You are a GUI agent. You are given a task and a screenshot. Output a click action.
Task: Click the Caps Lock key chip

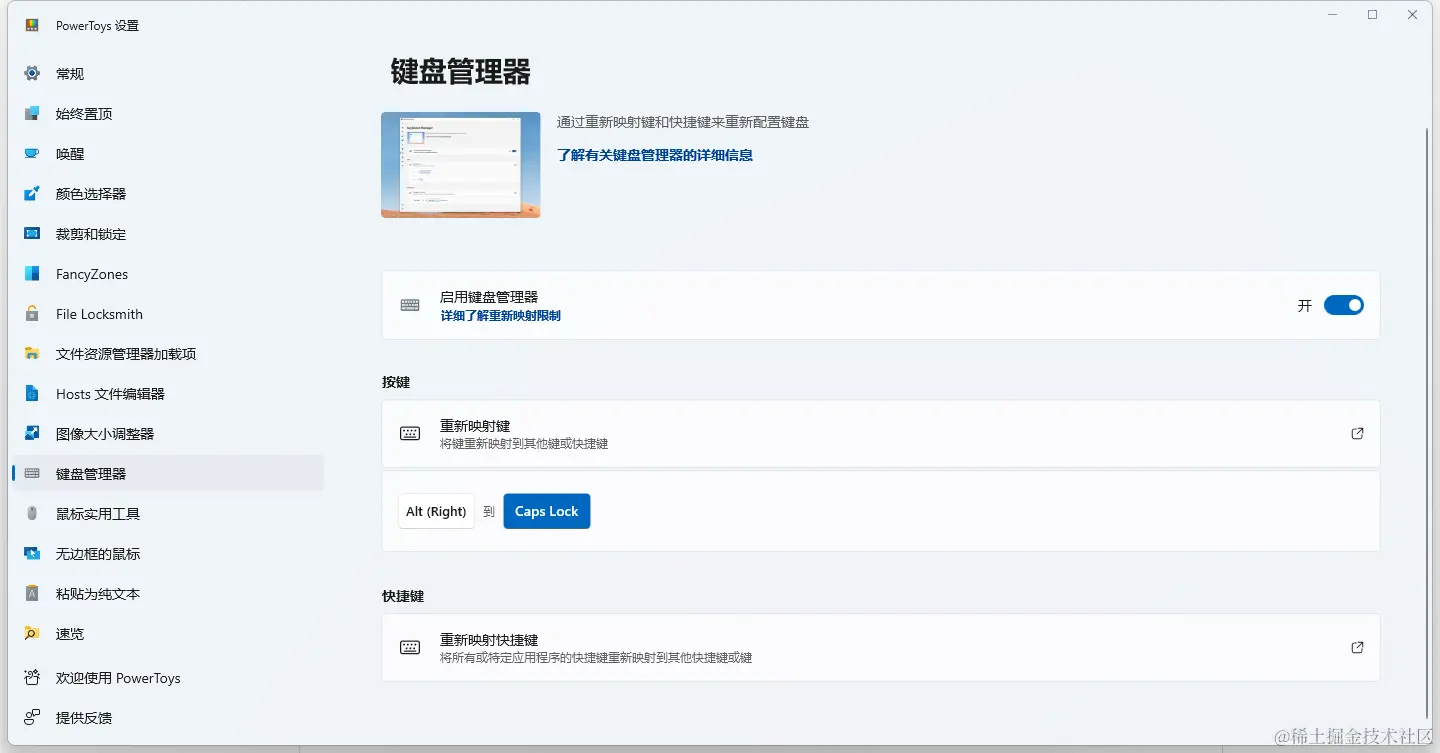(x=547, y=511)
